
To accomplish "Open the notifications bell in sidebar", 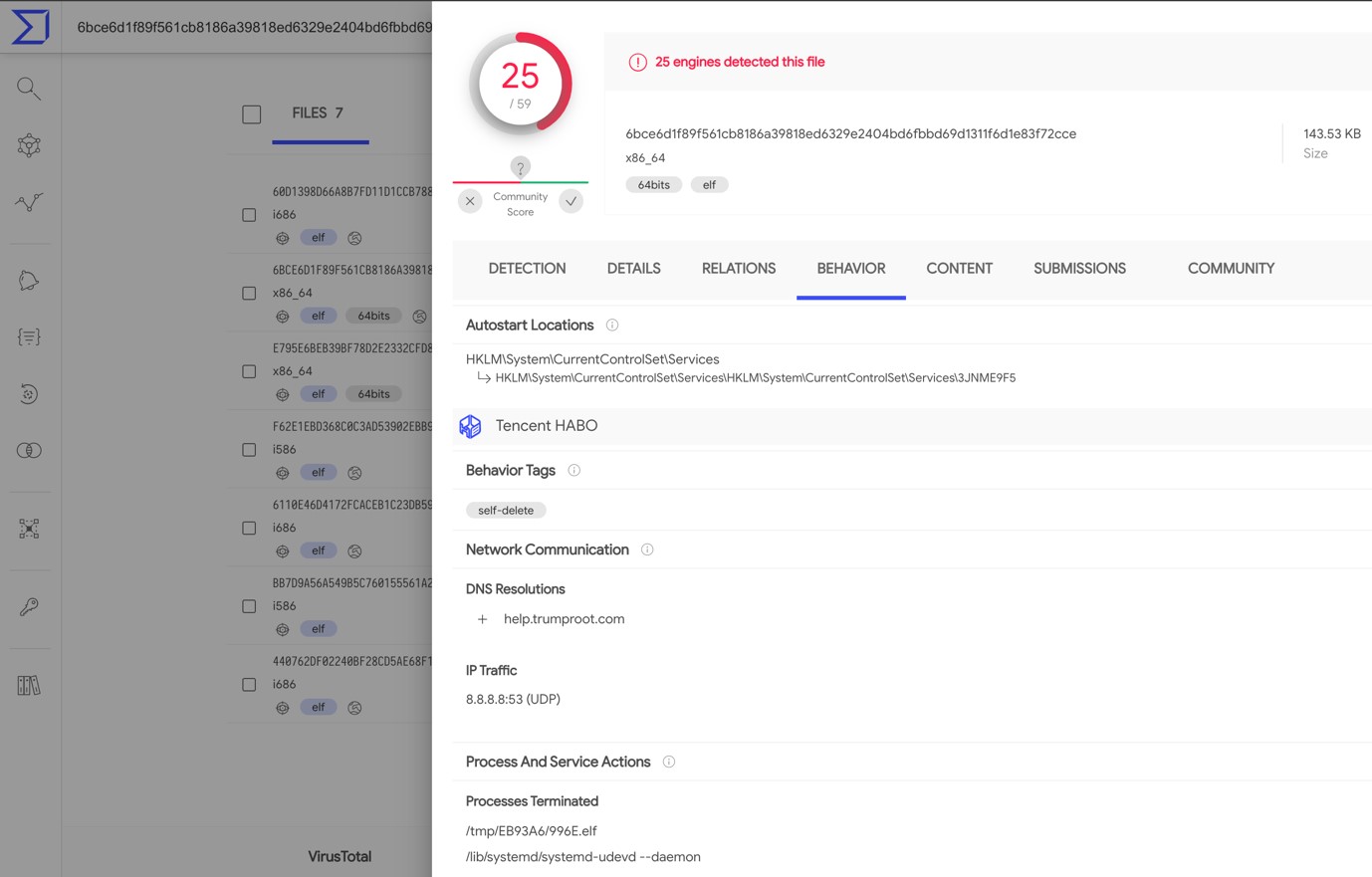I will (29, 281).
